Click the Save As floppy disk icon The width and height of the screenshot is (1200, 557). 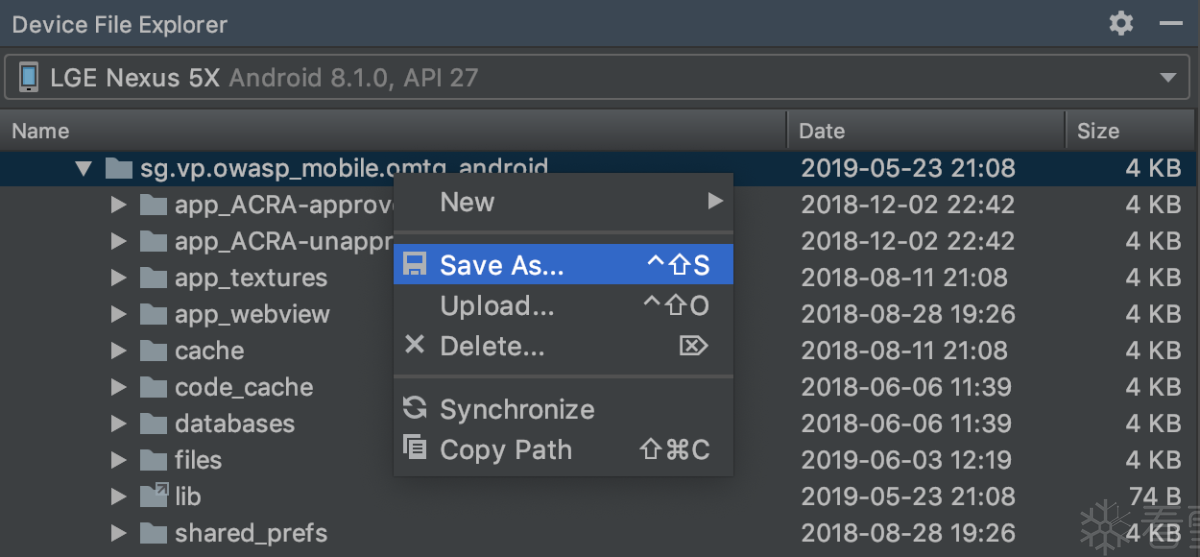414,264
